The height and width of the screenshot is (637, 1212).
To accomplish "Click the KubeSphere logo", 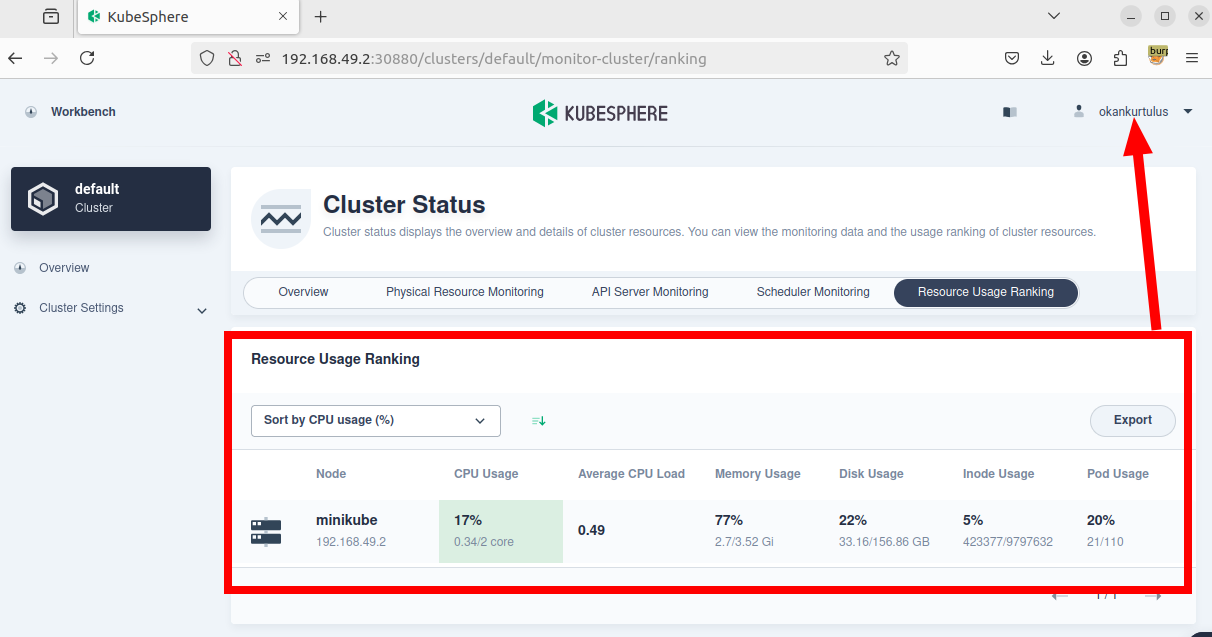I will (x=600, y=113).
